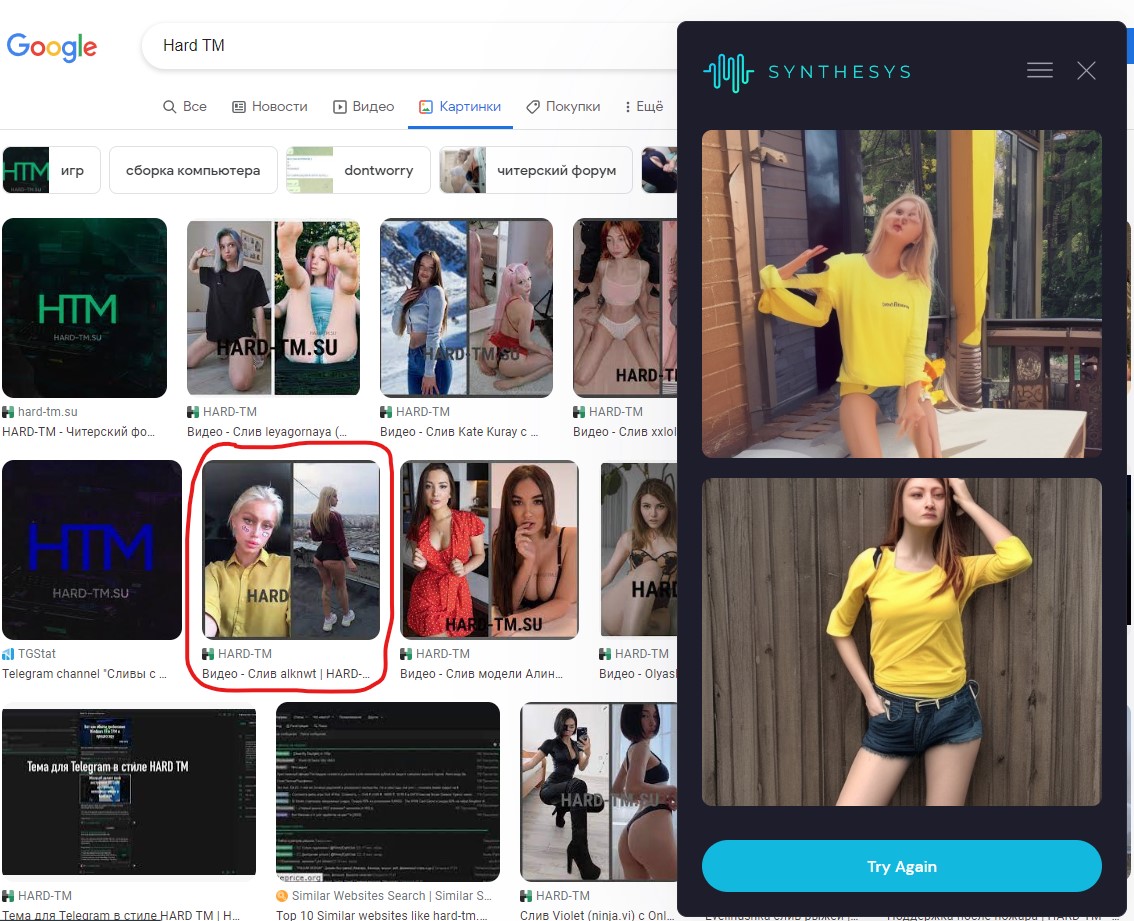Select the Картинки tab
This screenshot has height=921, width=1134.
(x=460, y=106)
